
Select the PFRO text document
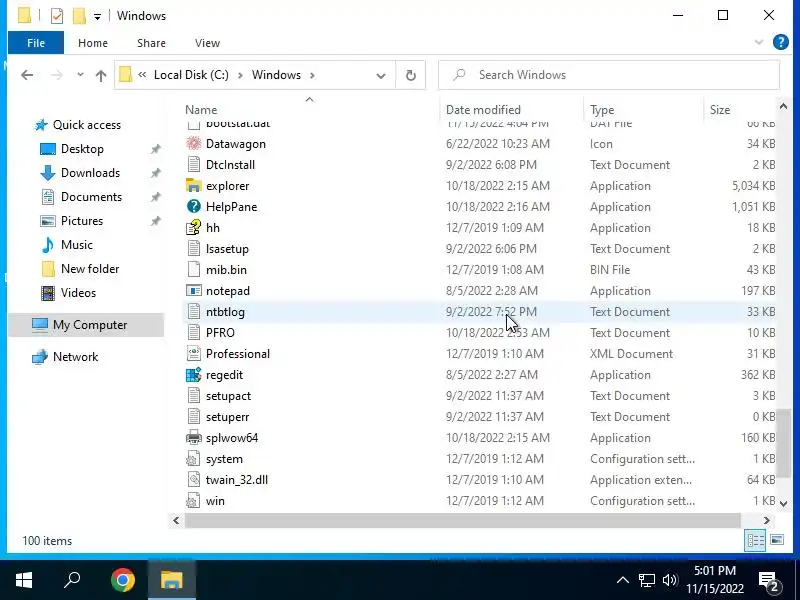220,333
